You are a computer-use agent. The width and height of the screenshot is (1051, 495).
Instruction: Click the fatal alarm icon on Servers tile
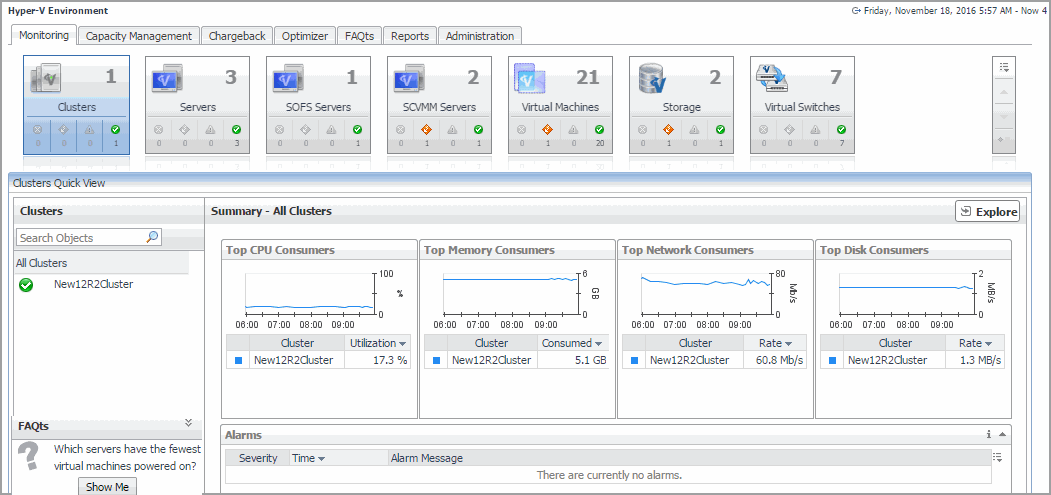pyautogui.click(x=158, y=129)
